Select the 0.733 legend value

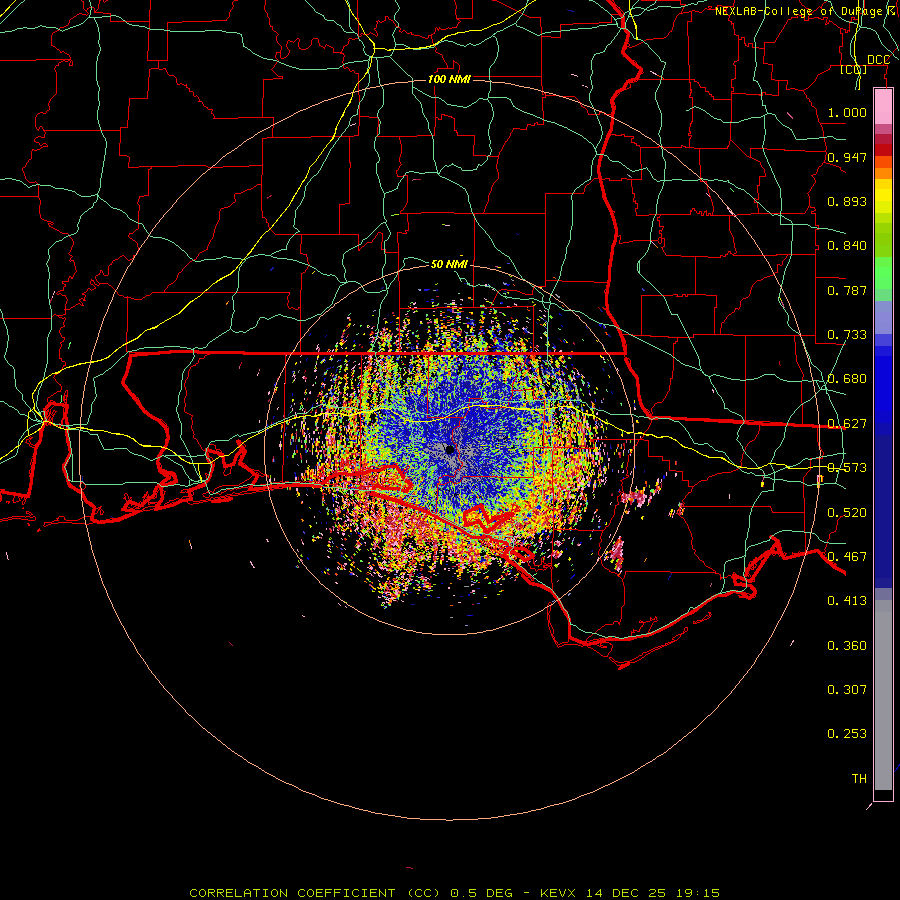tap(847, 335)
